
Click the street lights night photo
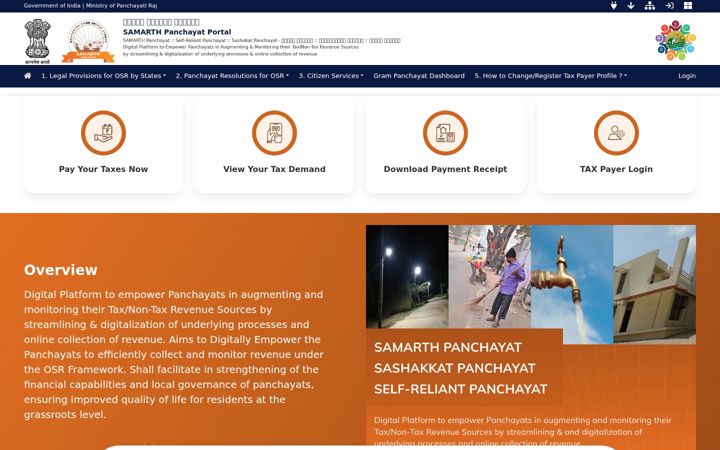[x=407, y=276]
